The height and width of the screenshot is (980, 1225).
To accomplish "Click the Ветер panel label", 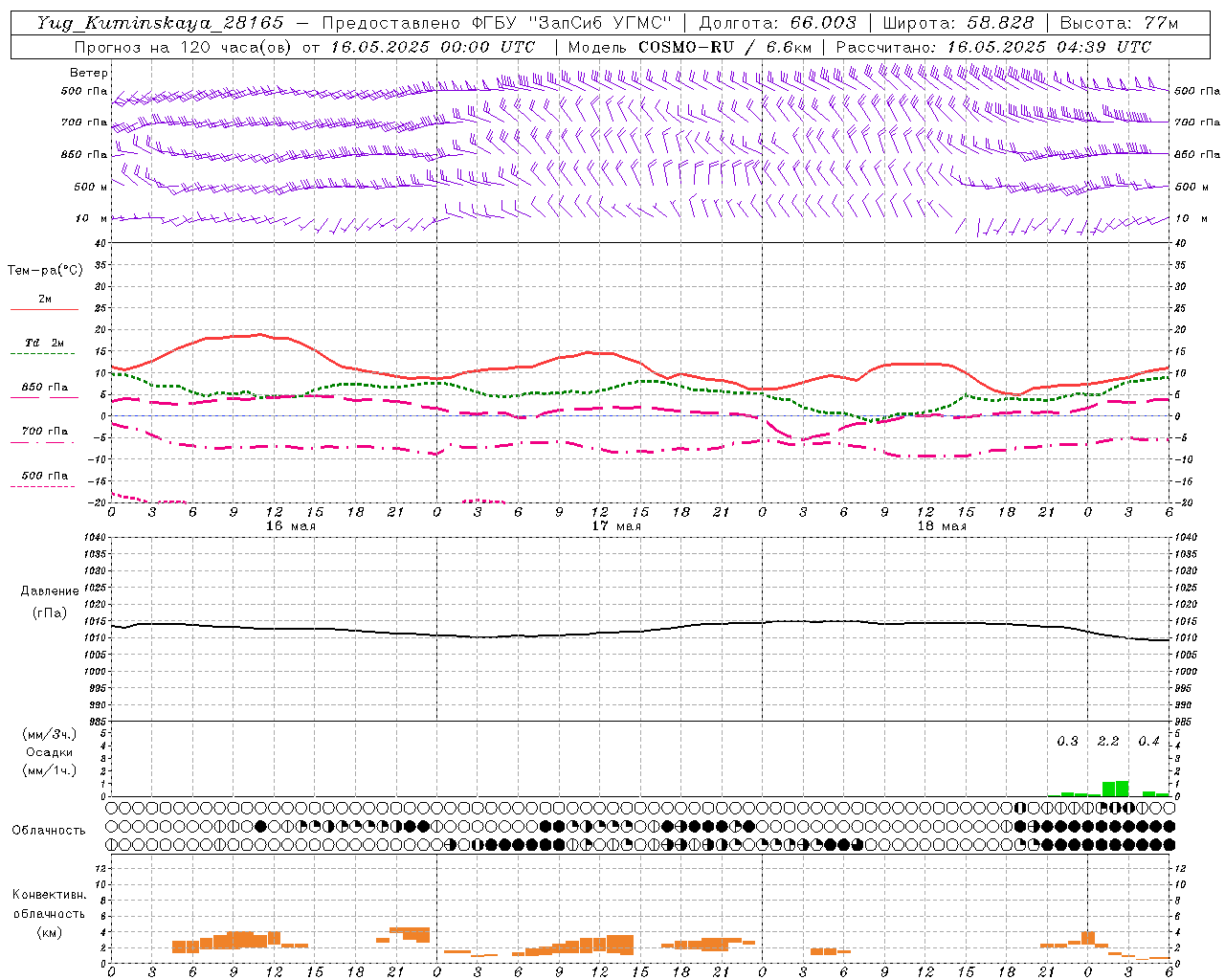I will pos(89,73).
